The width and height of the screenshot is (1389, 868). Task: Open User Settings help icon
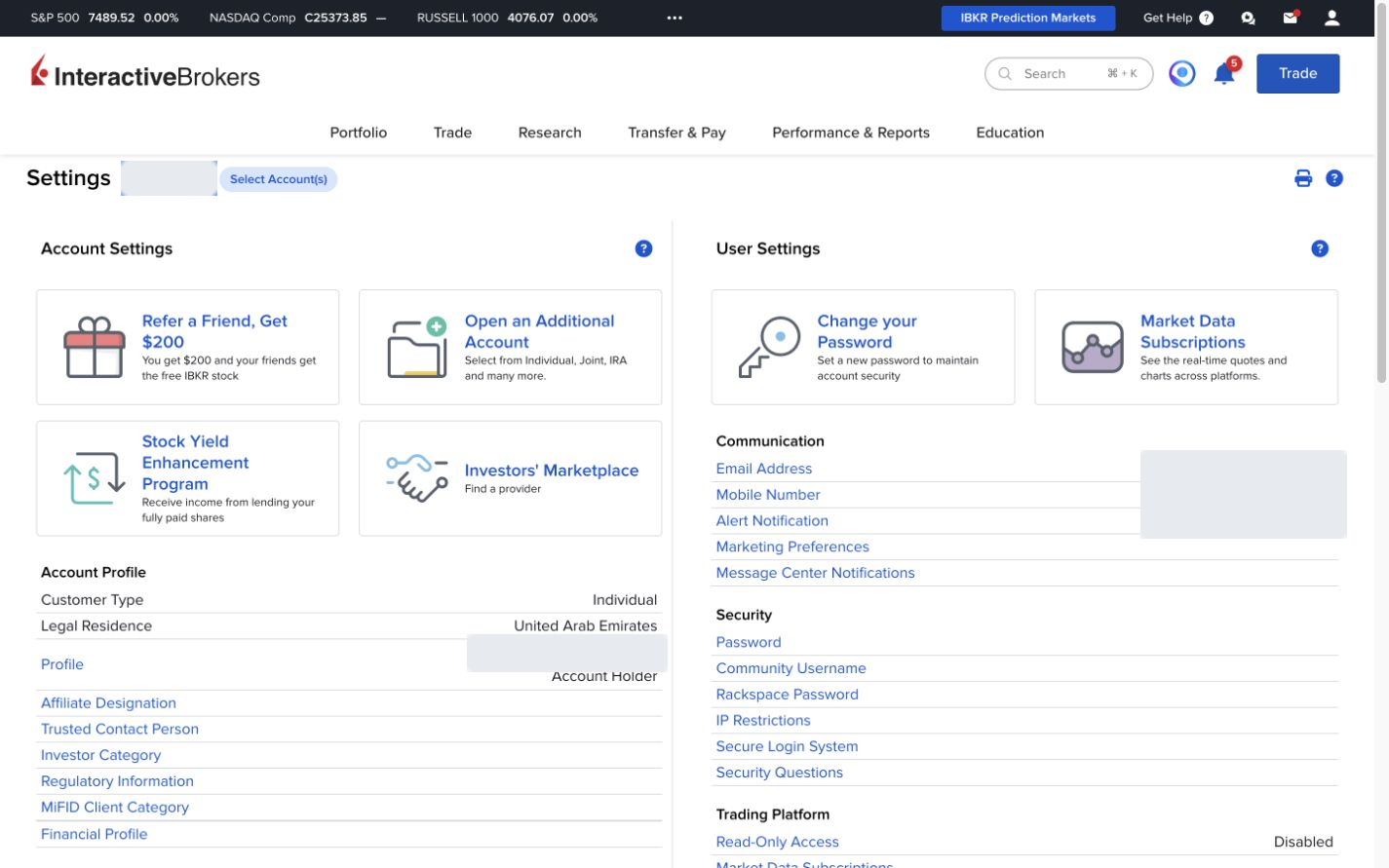pos(1320,248)
